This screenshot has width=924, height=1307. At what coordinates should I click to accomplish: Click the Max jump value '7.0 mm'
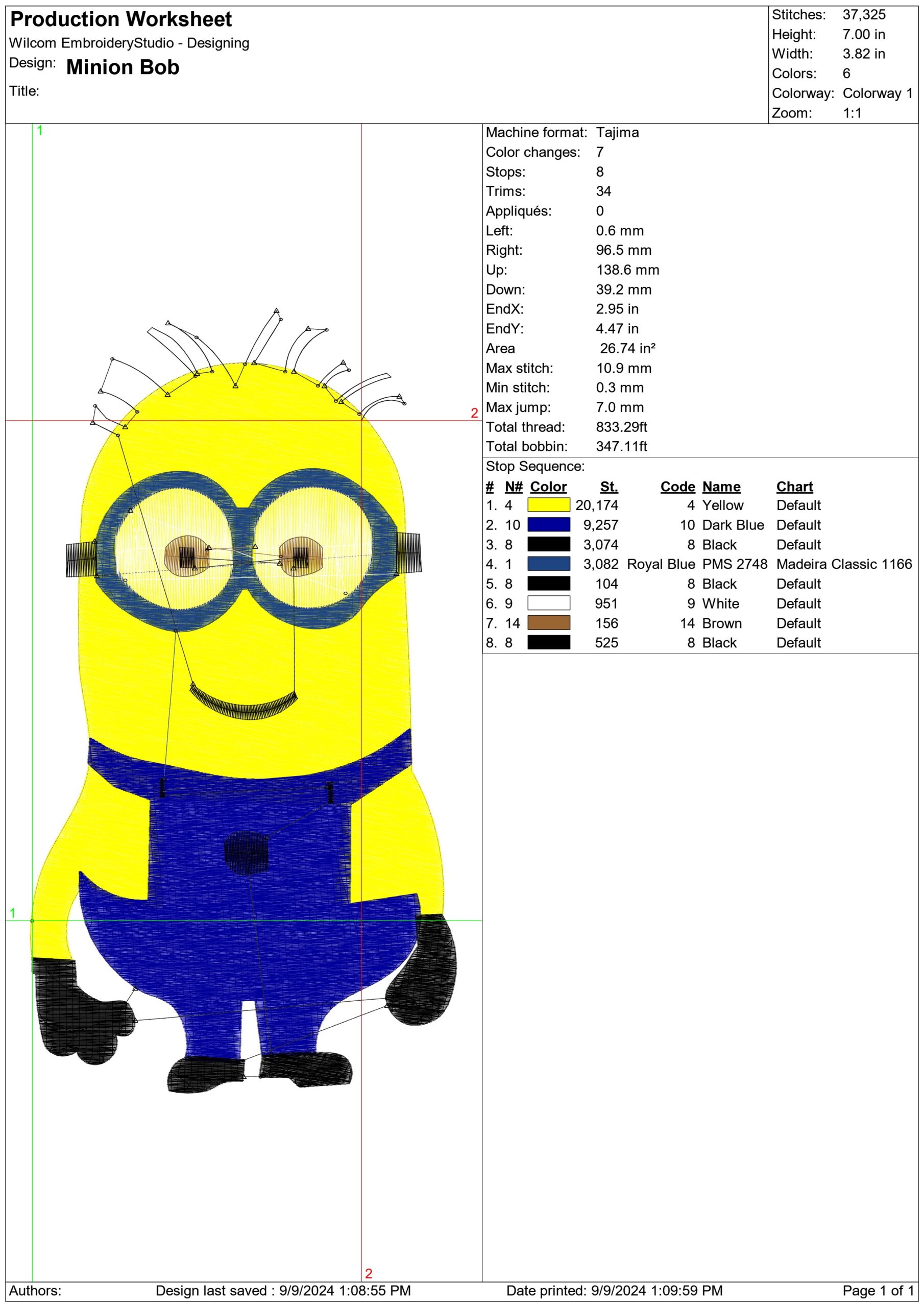[620, 407]
